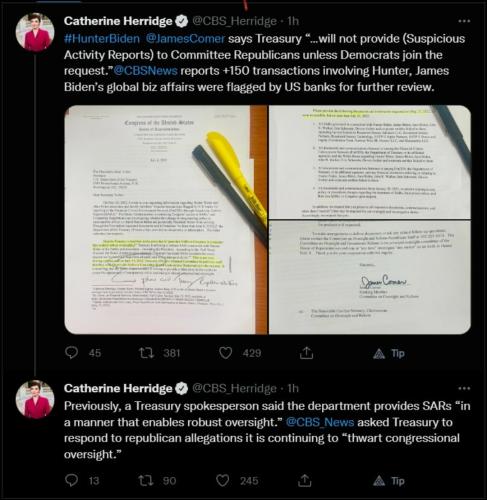Open the @JamesComer mention link
Viewport: 487px width, 500px height.
tap(185, 39)
